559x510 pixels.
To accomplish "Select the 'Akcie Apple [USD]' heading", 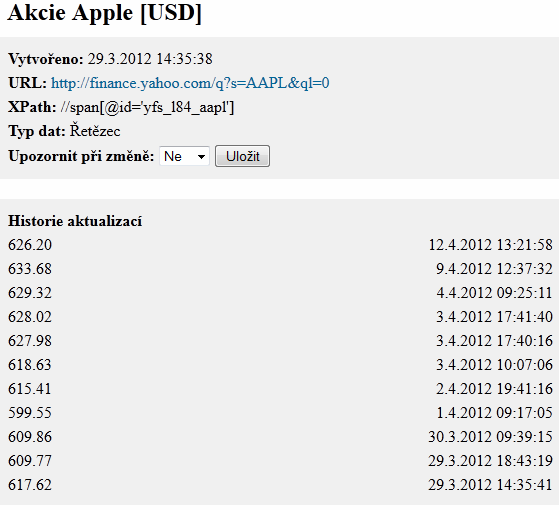I will [x=104, y=13].
